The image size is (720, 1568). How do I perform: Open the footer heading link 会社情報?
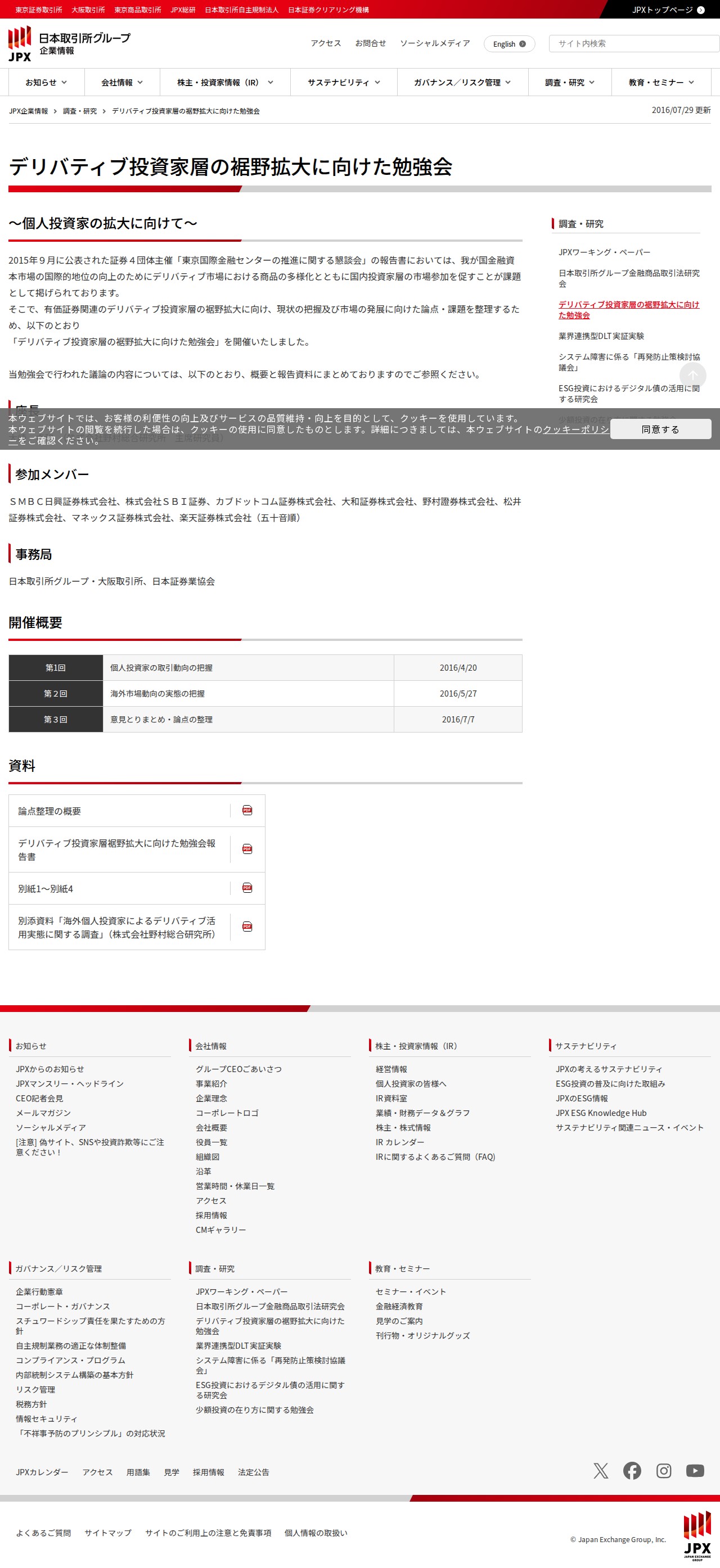(x=211, y=1046)
